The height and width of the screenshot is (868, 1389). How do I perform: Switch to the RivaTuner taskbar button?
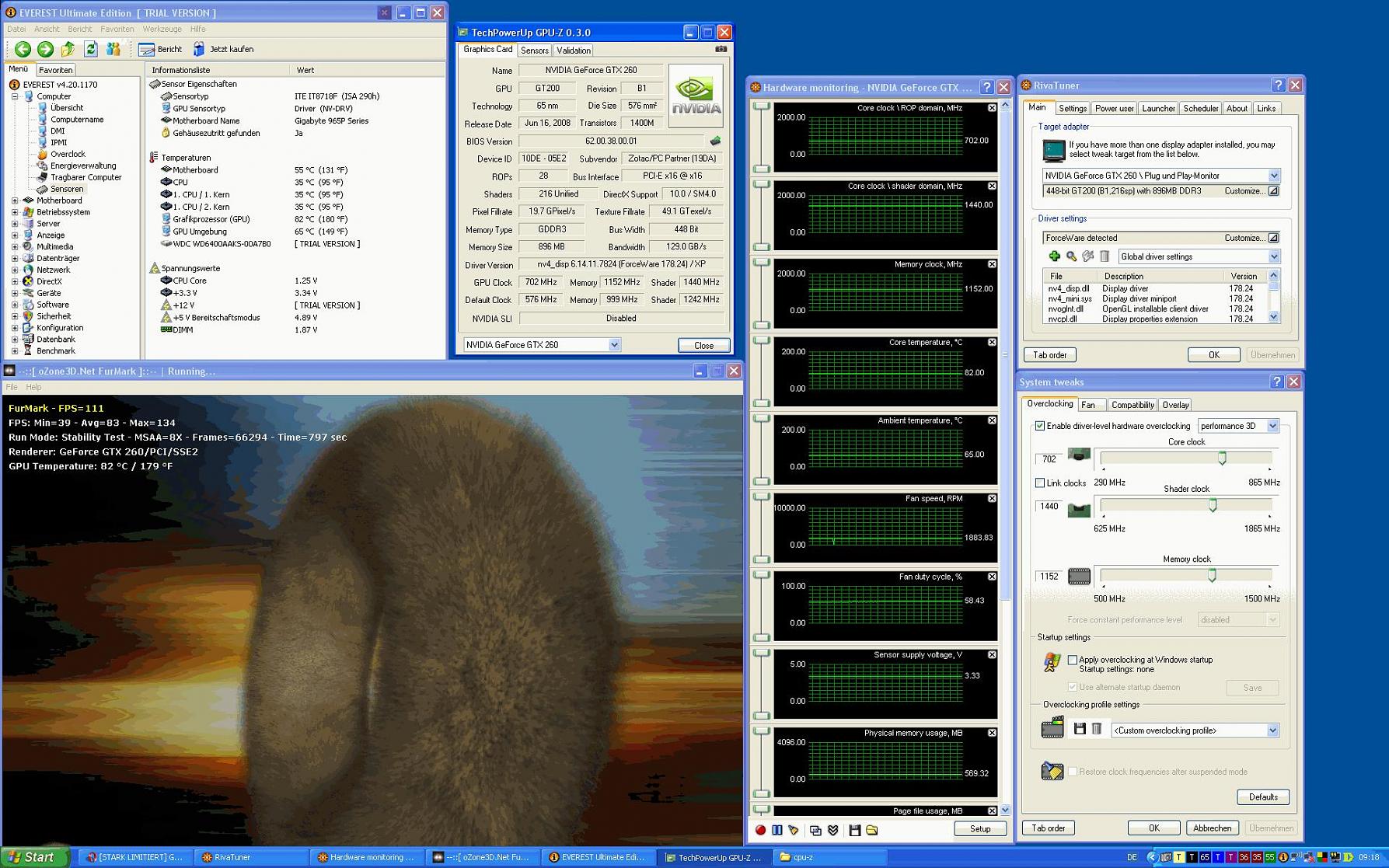point(251,857)
